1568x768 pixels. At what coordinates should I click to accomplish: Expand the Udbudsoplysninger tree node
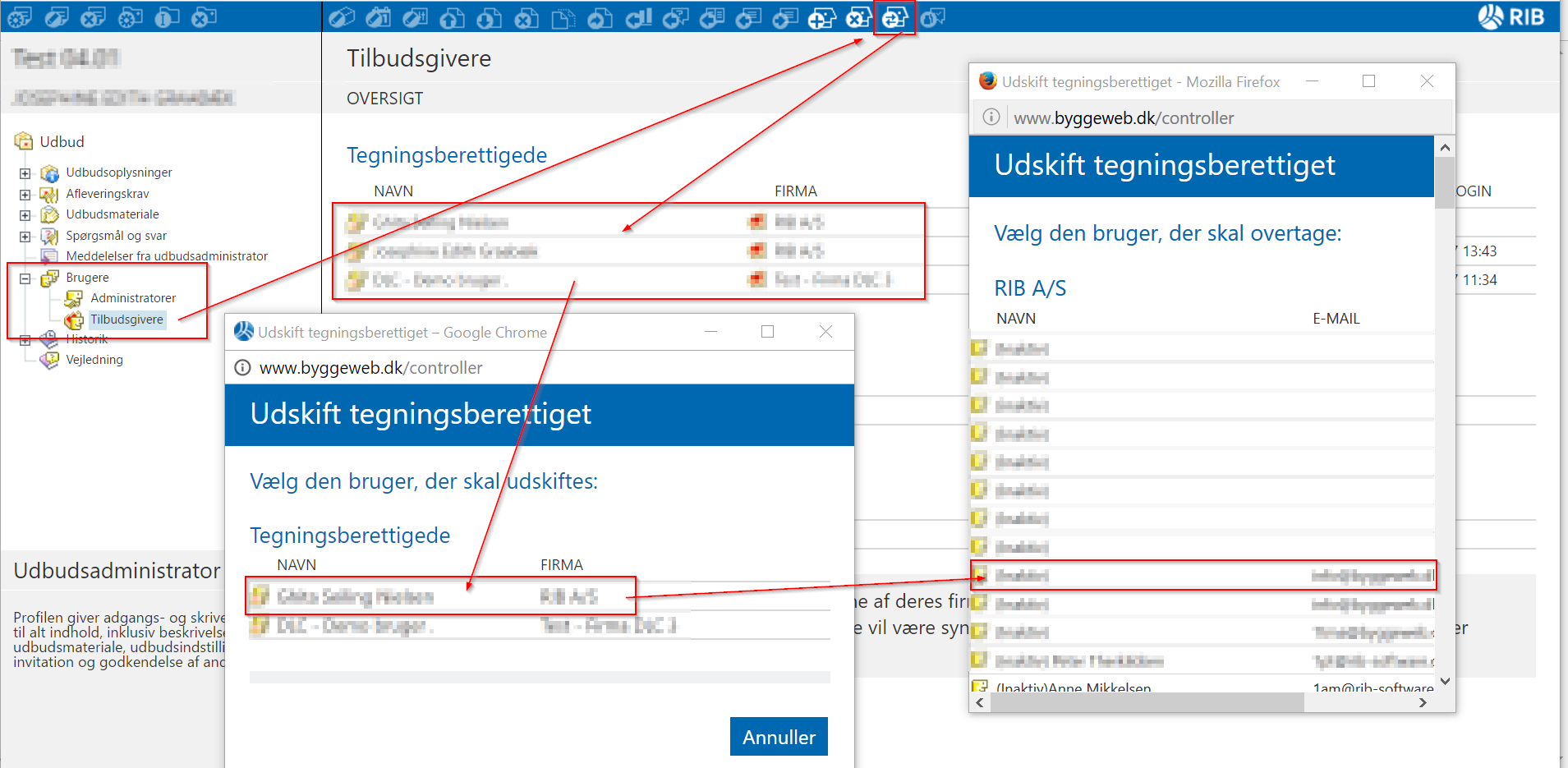pos(25,173)
